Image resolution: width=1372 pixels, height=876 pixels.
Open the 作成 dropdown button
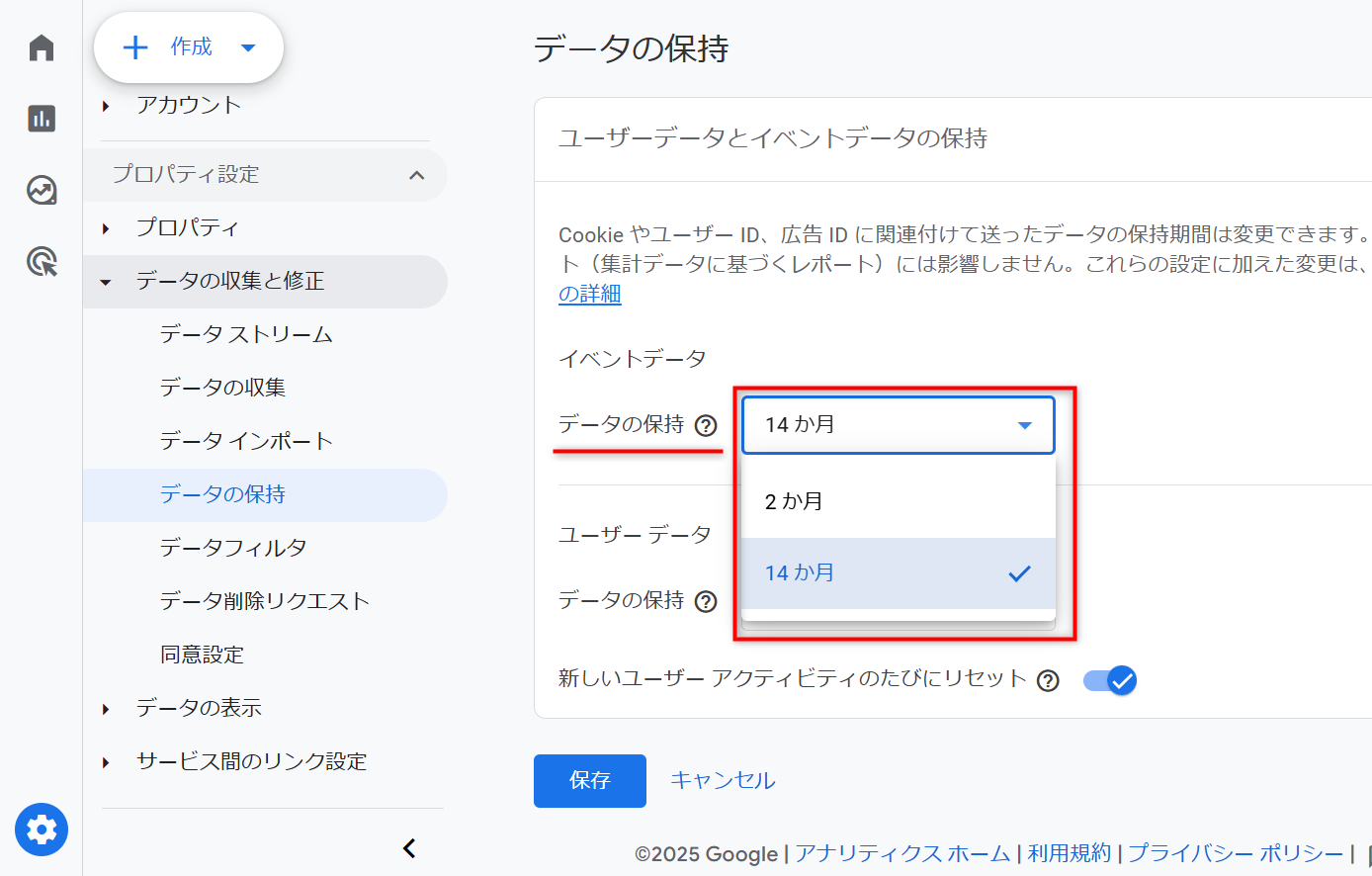coord(189,47)
